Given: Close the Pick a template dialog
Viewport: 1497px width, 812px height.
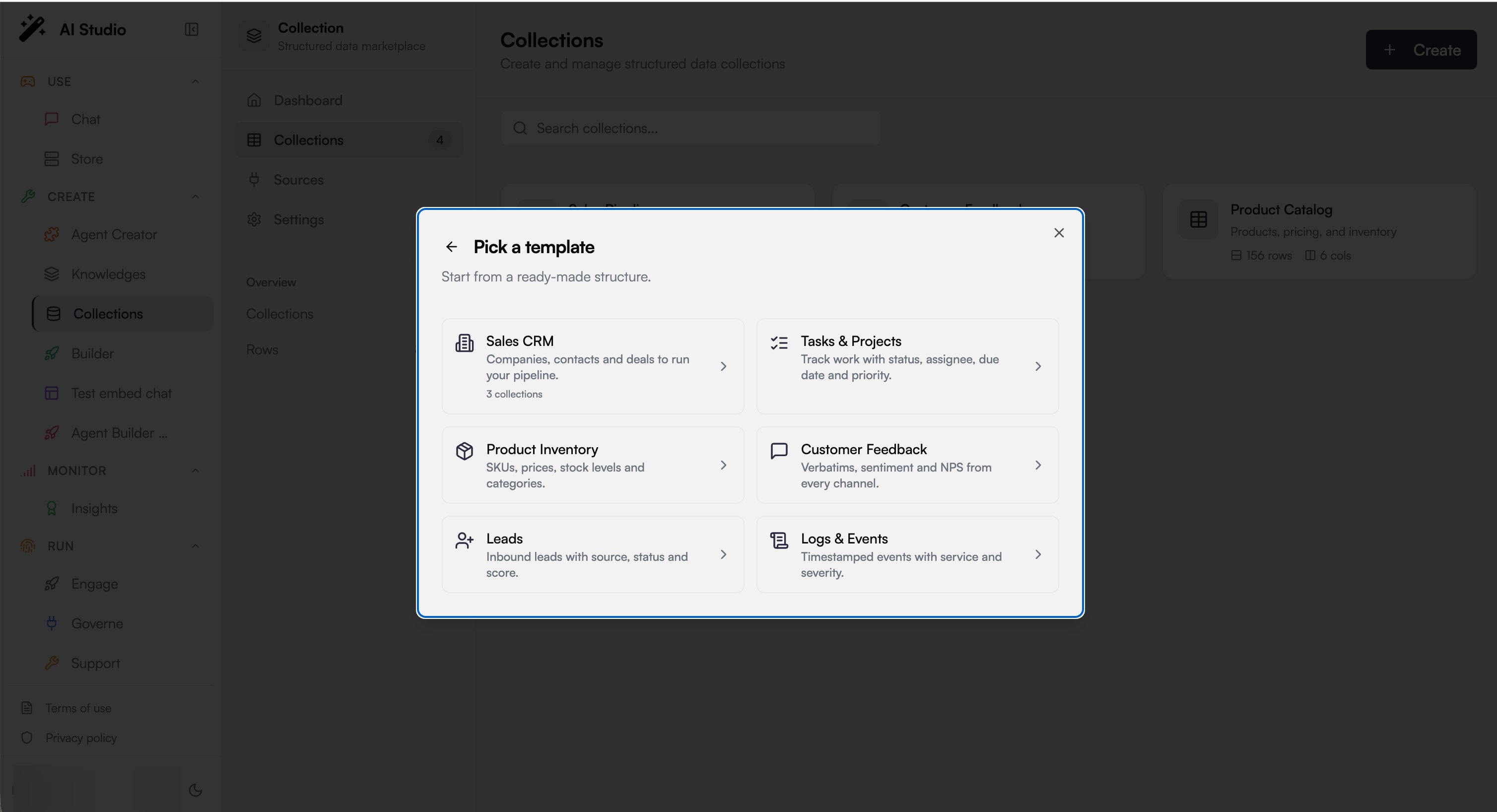Looking at the screenshot, I should pyautogui.click(x=1059, y=233).
